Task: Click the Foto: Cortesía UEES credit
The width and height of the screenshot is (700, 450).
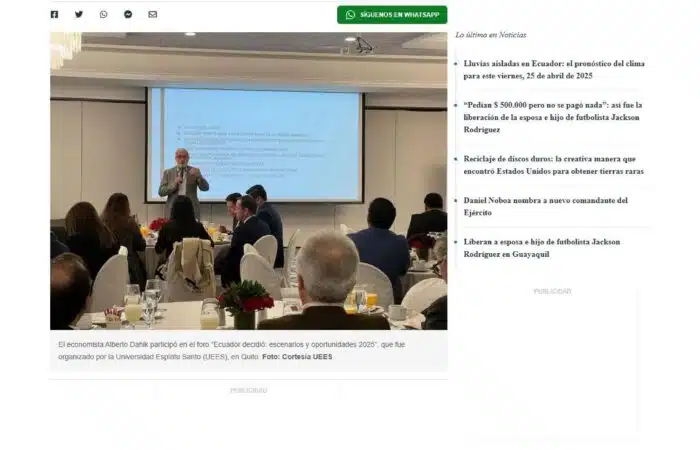Action: coord(297,357)
